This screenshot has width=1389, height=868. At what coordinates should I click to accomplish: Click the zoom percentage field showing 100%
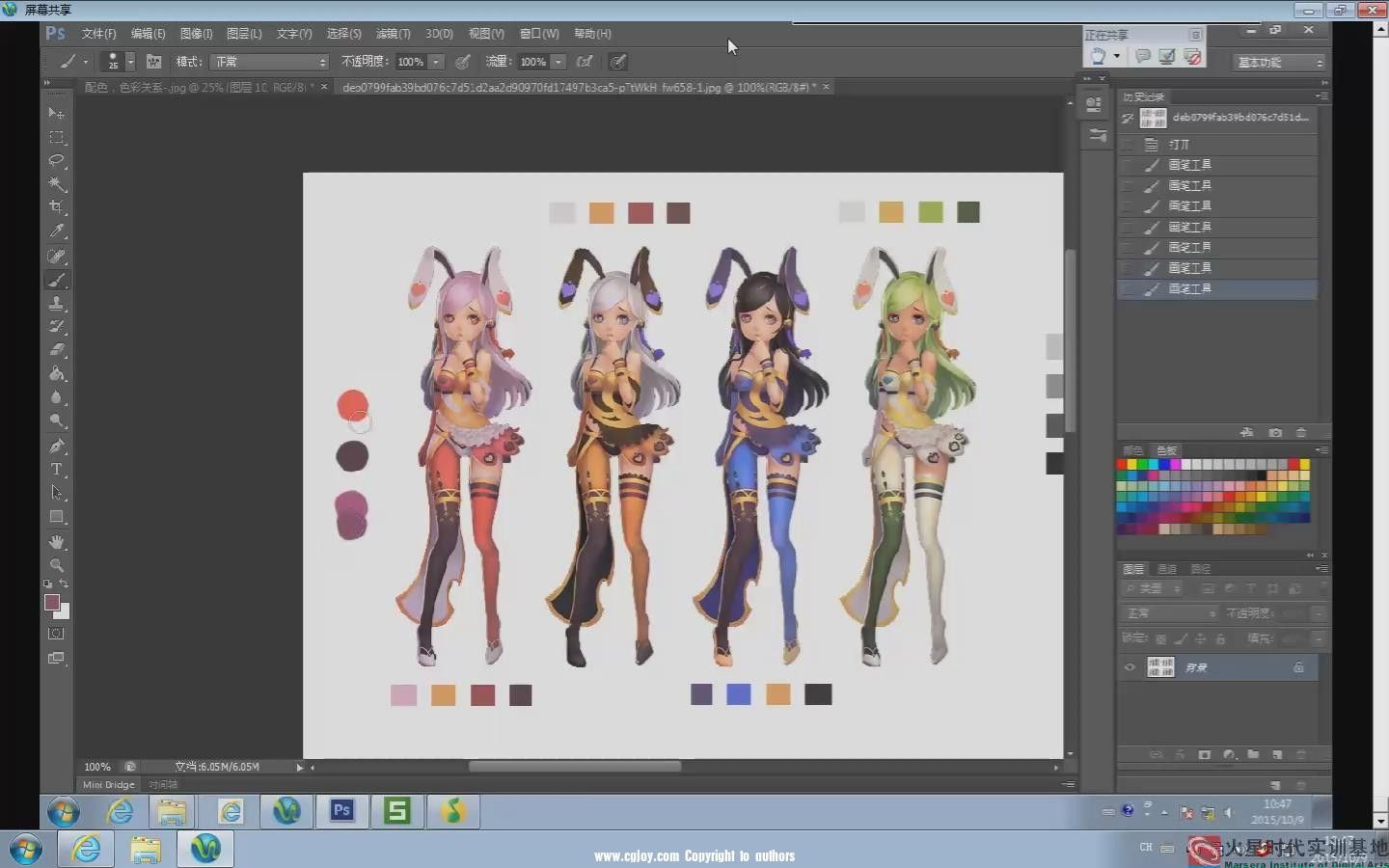[x=97, y=767]
